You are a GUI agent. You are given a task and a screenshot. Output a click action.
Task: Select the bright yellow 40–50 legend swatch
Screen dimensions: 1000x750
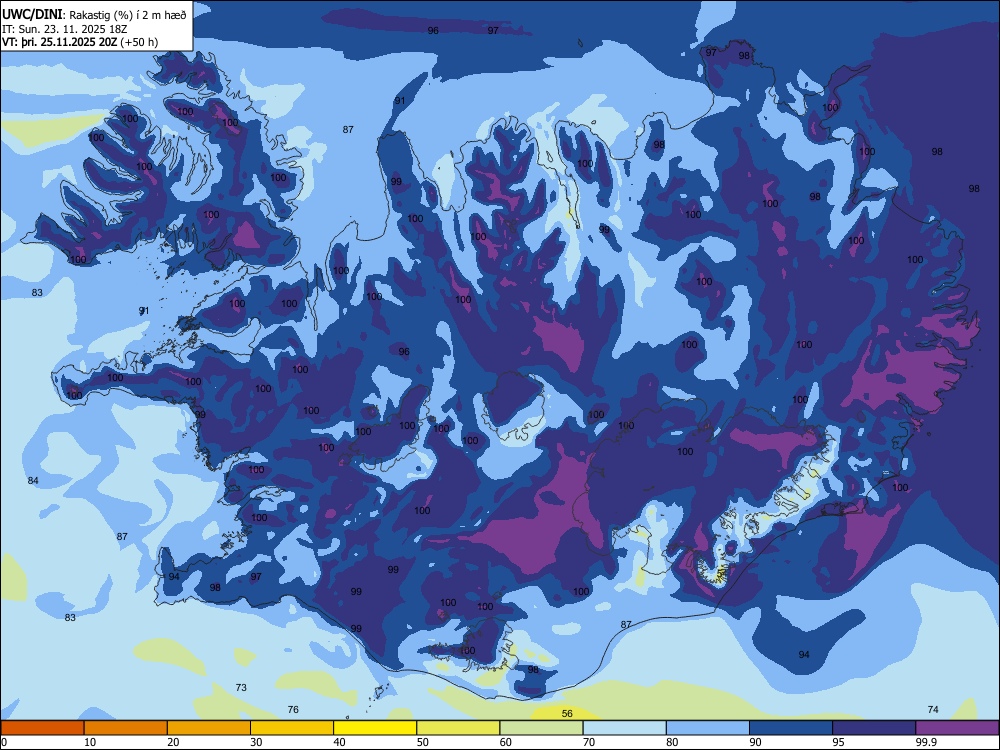375,728
